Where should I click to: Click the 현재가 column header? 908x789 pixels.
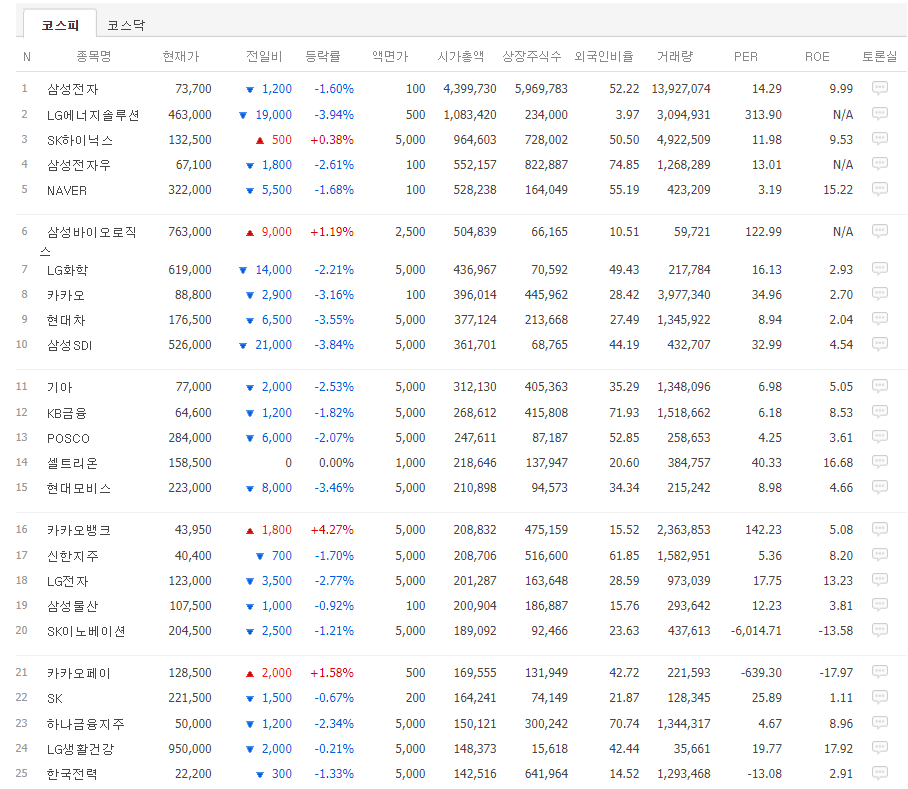(x=181, y=57)
